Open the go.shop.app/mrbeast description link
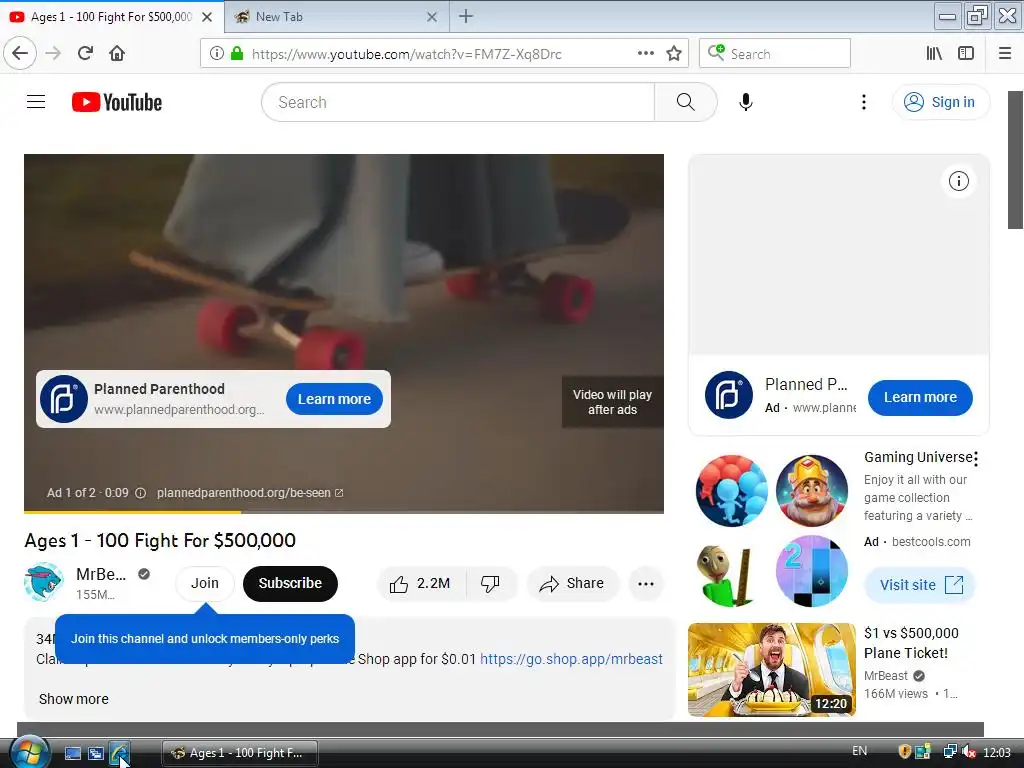Screen dimensions: 1024x768 [571, 659]
